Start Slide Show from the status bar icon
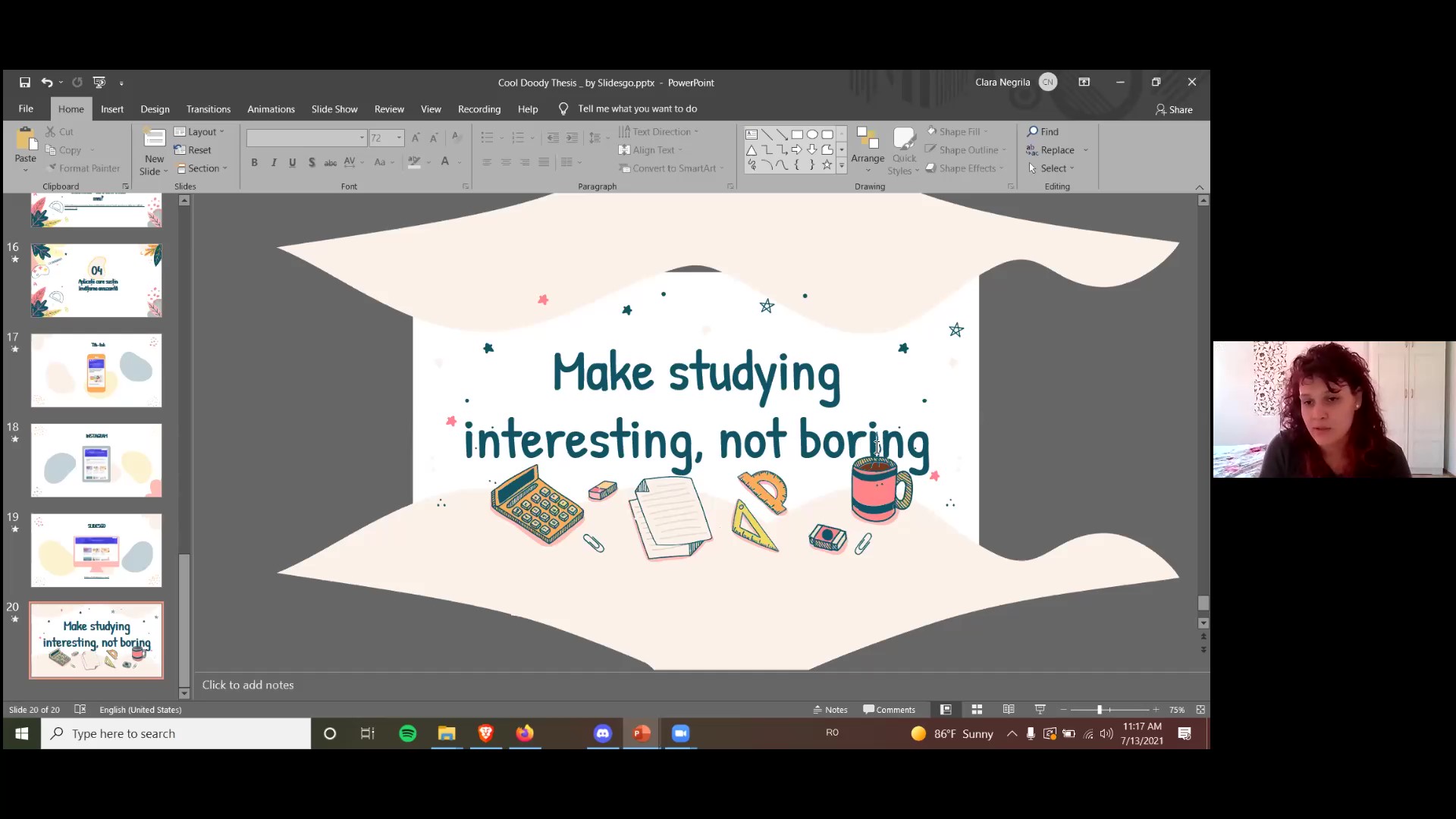The width and height of the screenshot is (1456, 819). click(x=1040, y=710)
